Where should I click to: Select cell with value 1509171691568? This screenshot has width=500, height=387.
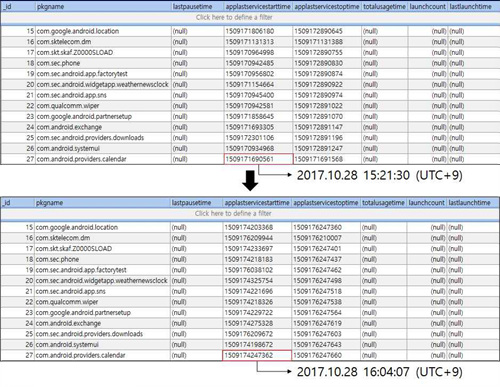click(x=327, y=159)
